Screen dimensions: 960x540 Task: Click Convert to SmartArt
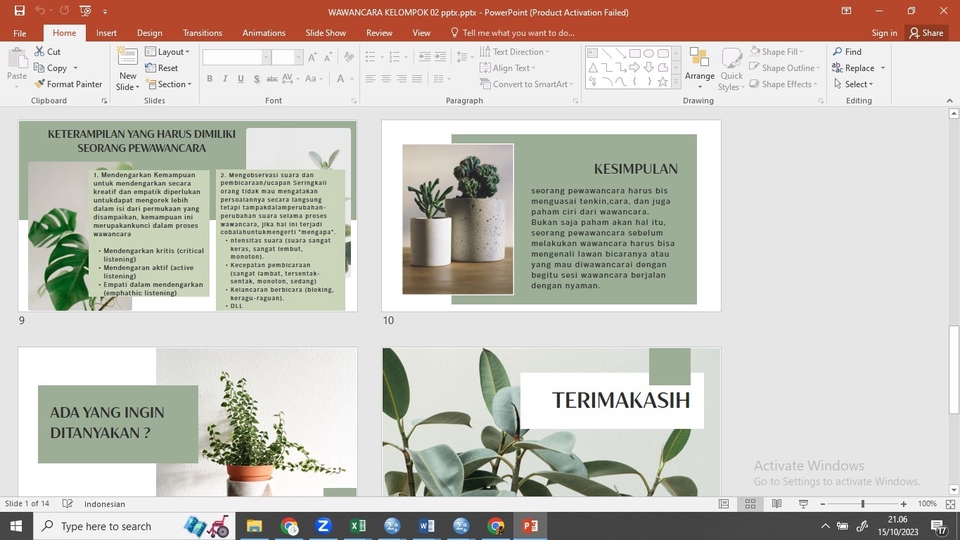point(527,84)
